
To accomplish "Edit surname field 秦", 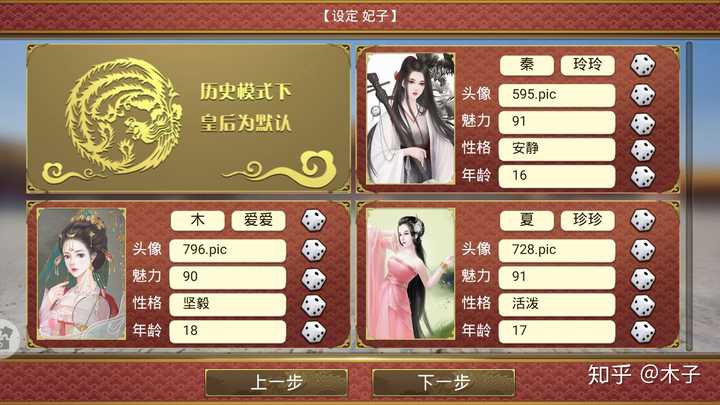I will 527,65.
